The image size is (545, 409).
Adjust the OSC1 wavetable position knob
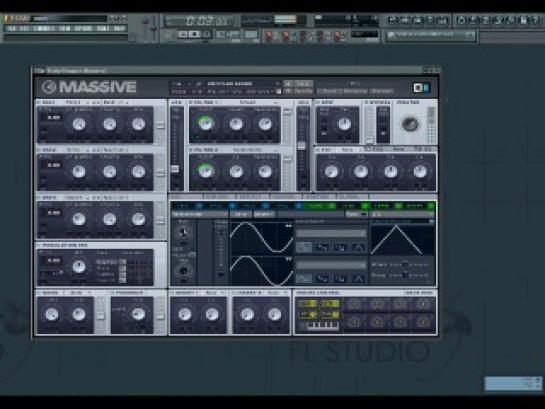tap(79, 124)
